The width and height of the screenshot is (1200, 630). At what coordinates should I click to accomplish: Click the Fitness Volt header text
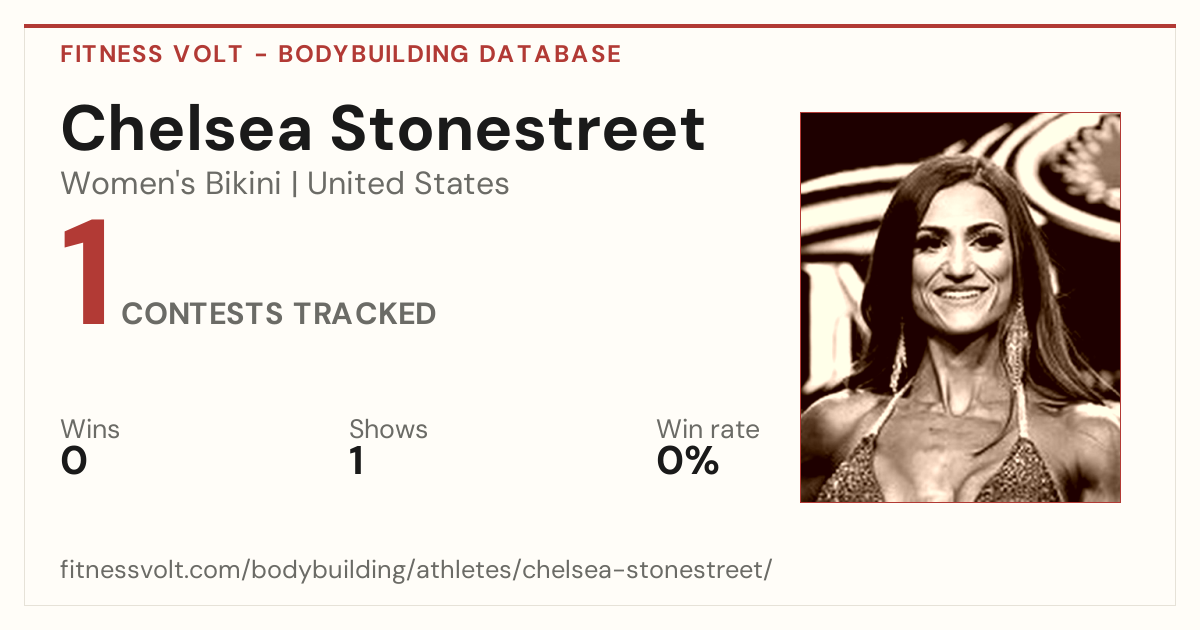[x=152, y=54]
